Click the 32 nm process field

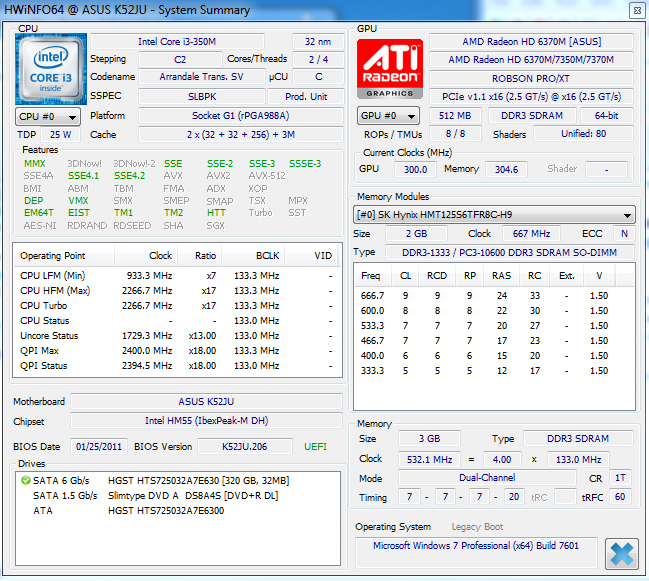pos(318,42)
